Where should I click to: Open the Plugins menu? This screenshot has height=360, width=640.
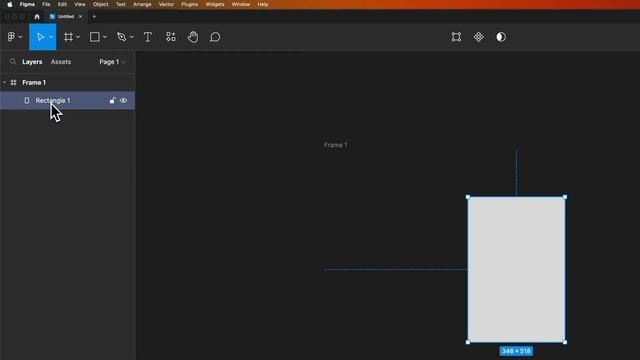pyautogui.click(x=189, y=4)
